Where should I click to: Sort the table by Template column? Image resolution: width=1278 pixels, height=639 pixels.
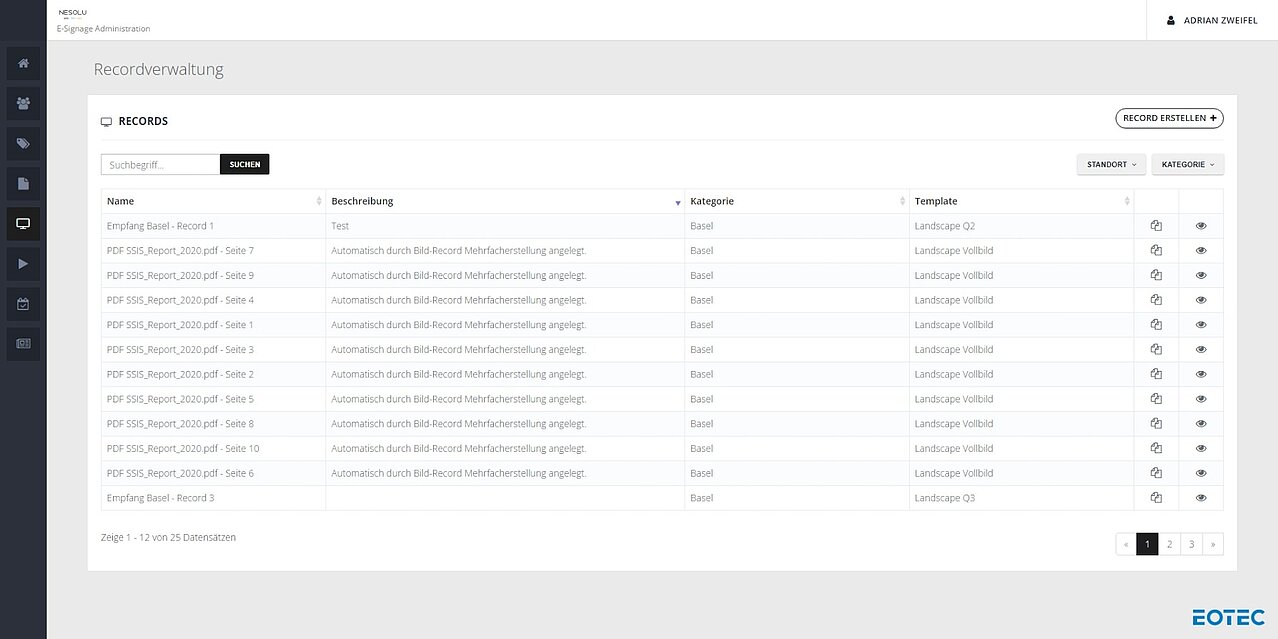1022,201
